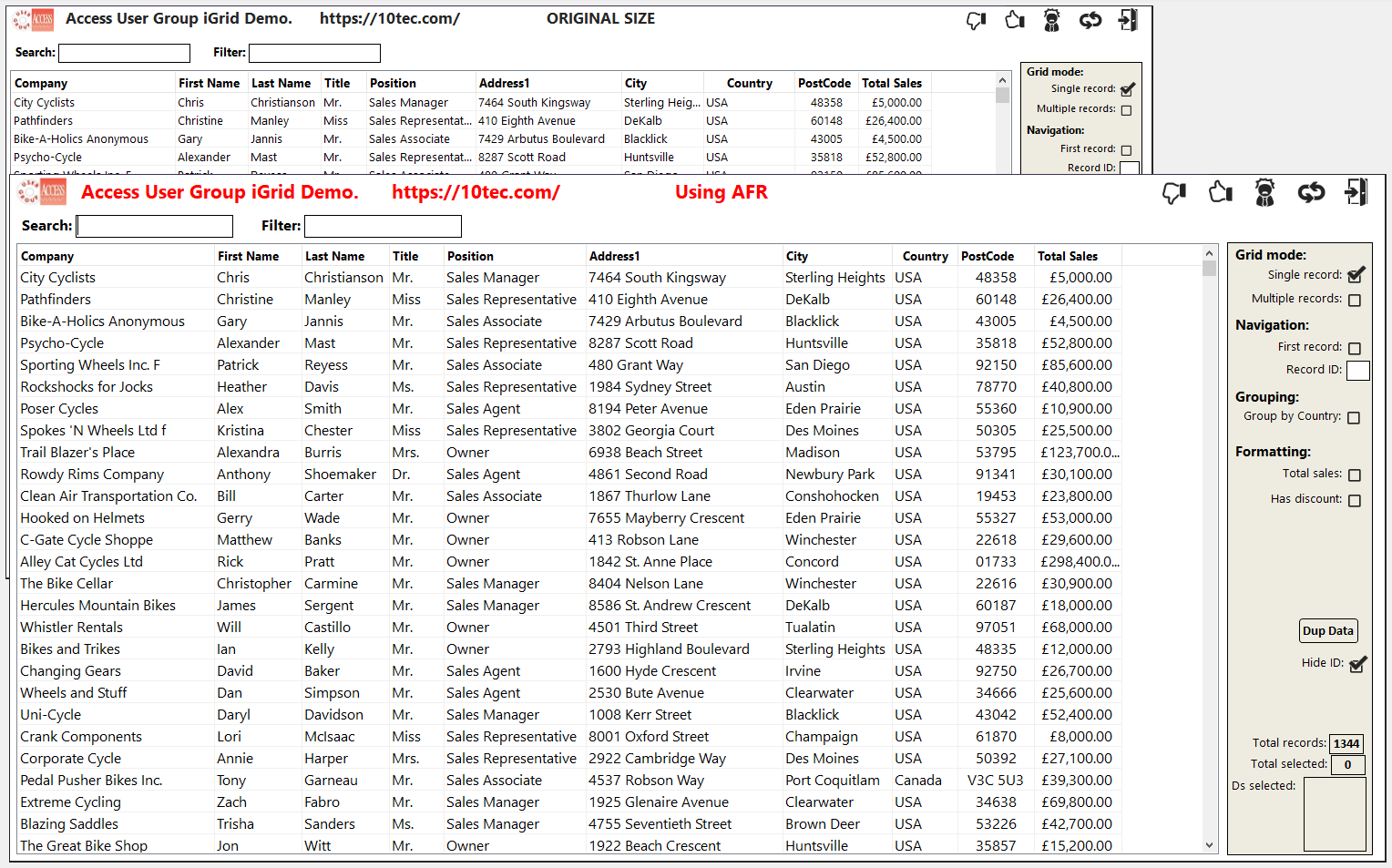This screenshot has height=868, width=1392.
Task: Click the scrollbar thumb of the large grid
Action: [1210, 268]
